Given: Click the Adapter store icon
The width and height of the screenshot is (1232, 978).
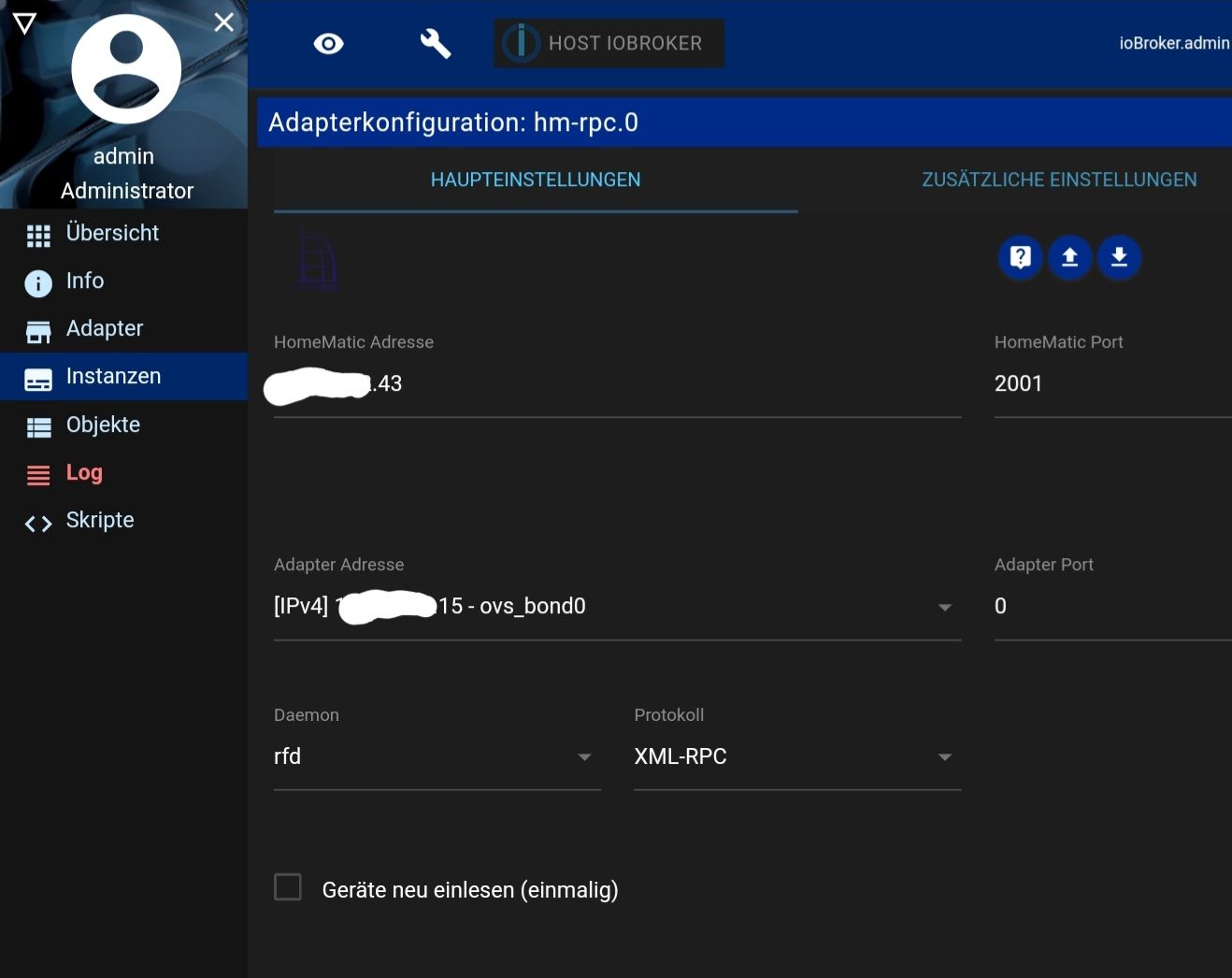Looking at the screenshot, I should 38,332.
